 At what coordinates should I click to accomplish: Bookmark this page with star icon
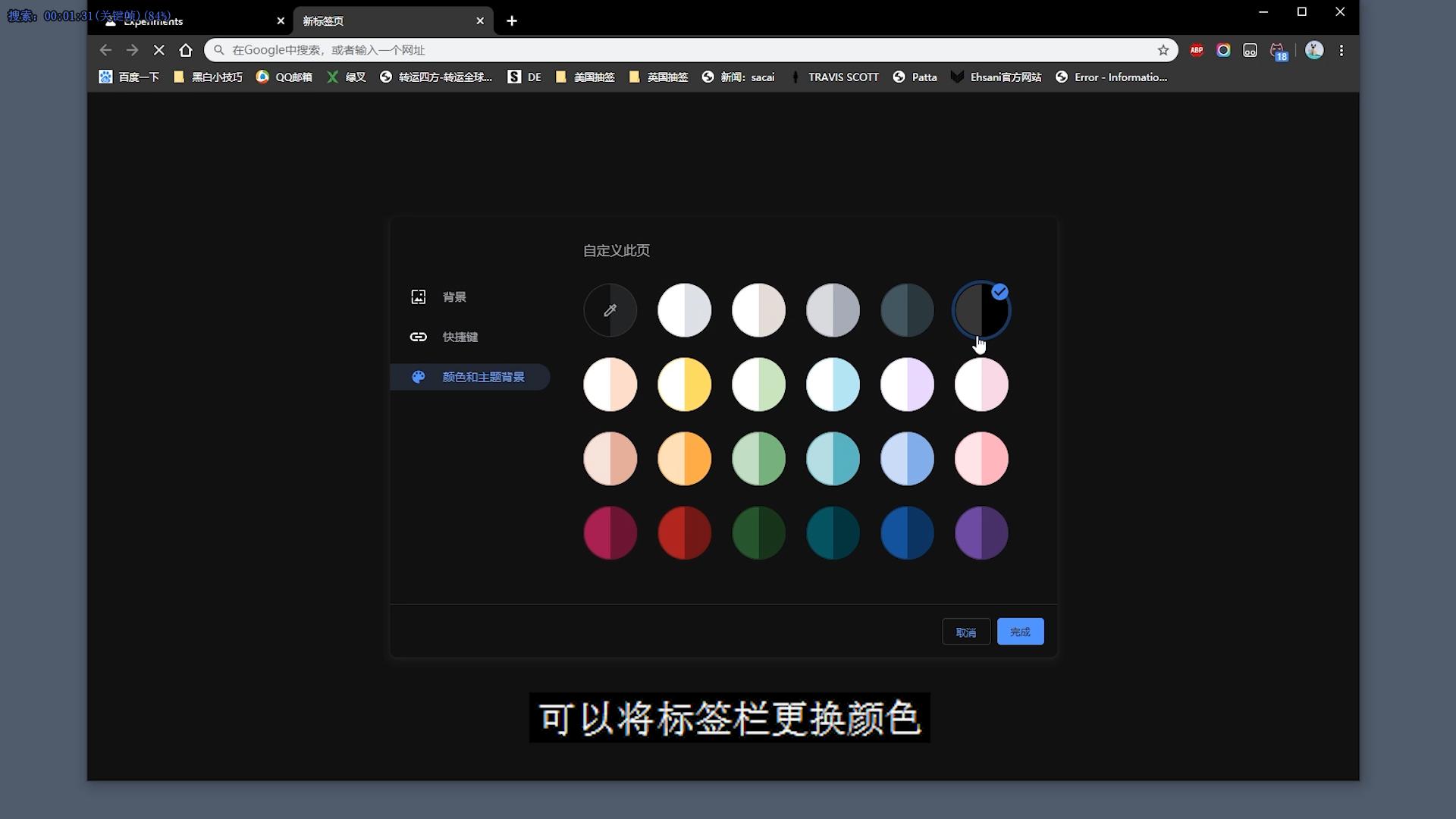tap(1163, 50)
